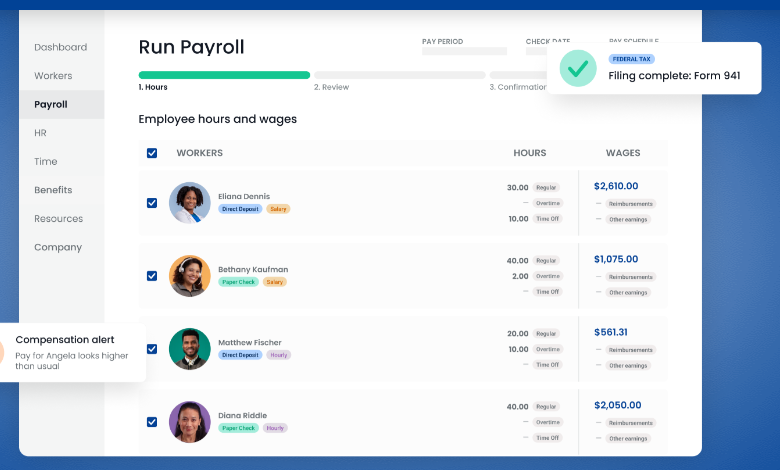Click the 2. Review step label
This screenshot has width=780, height=470.
[331, 87]
